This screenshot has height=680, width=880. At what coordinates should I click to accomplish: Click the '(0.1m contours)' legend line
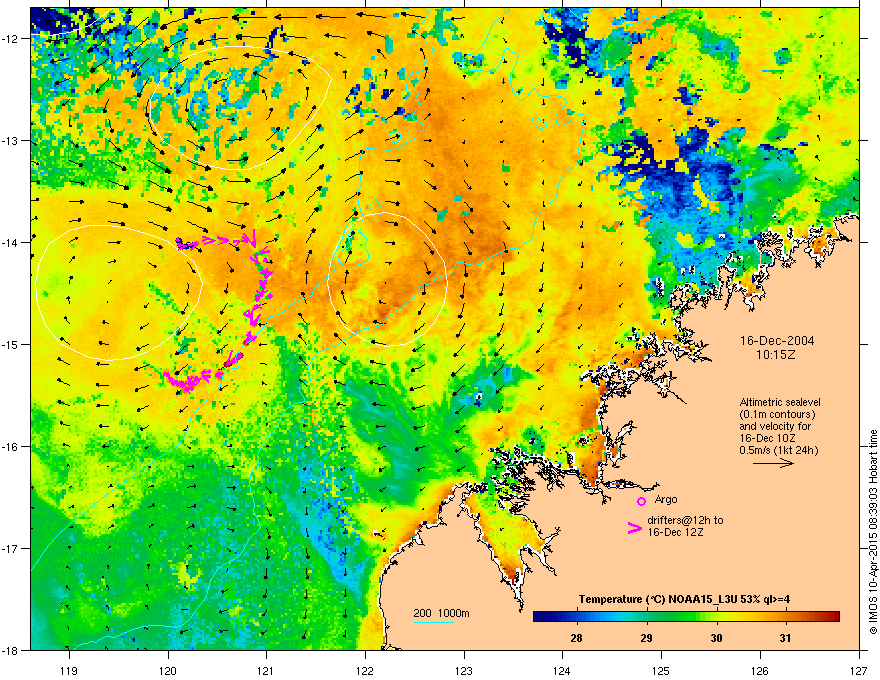[777, 415]
